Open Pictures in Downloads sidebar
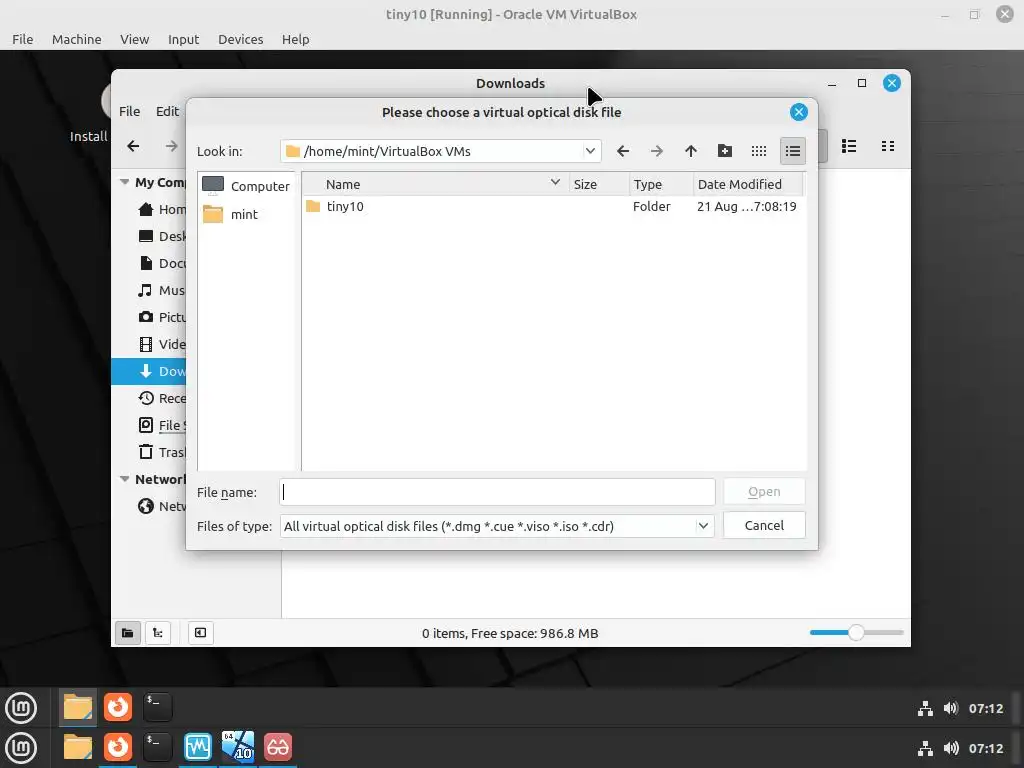Screen dimensions: 1024x768 149,317
